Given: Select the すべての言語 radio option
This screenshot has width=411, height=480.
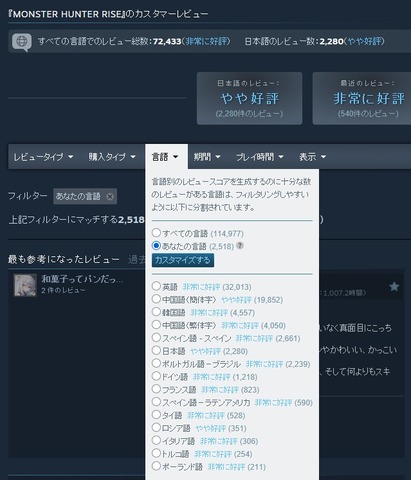Looking at the screenshot, I should [156, 232].
